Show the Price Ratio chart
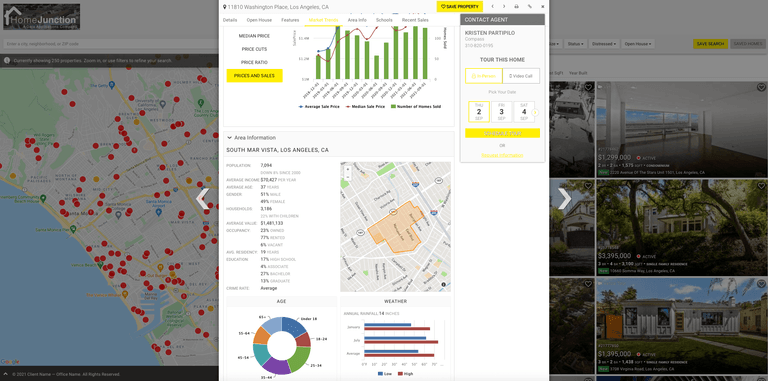The width and height of the screenshot is (768, 381). click(254, 62)
